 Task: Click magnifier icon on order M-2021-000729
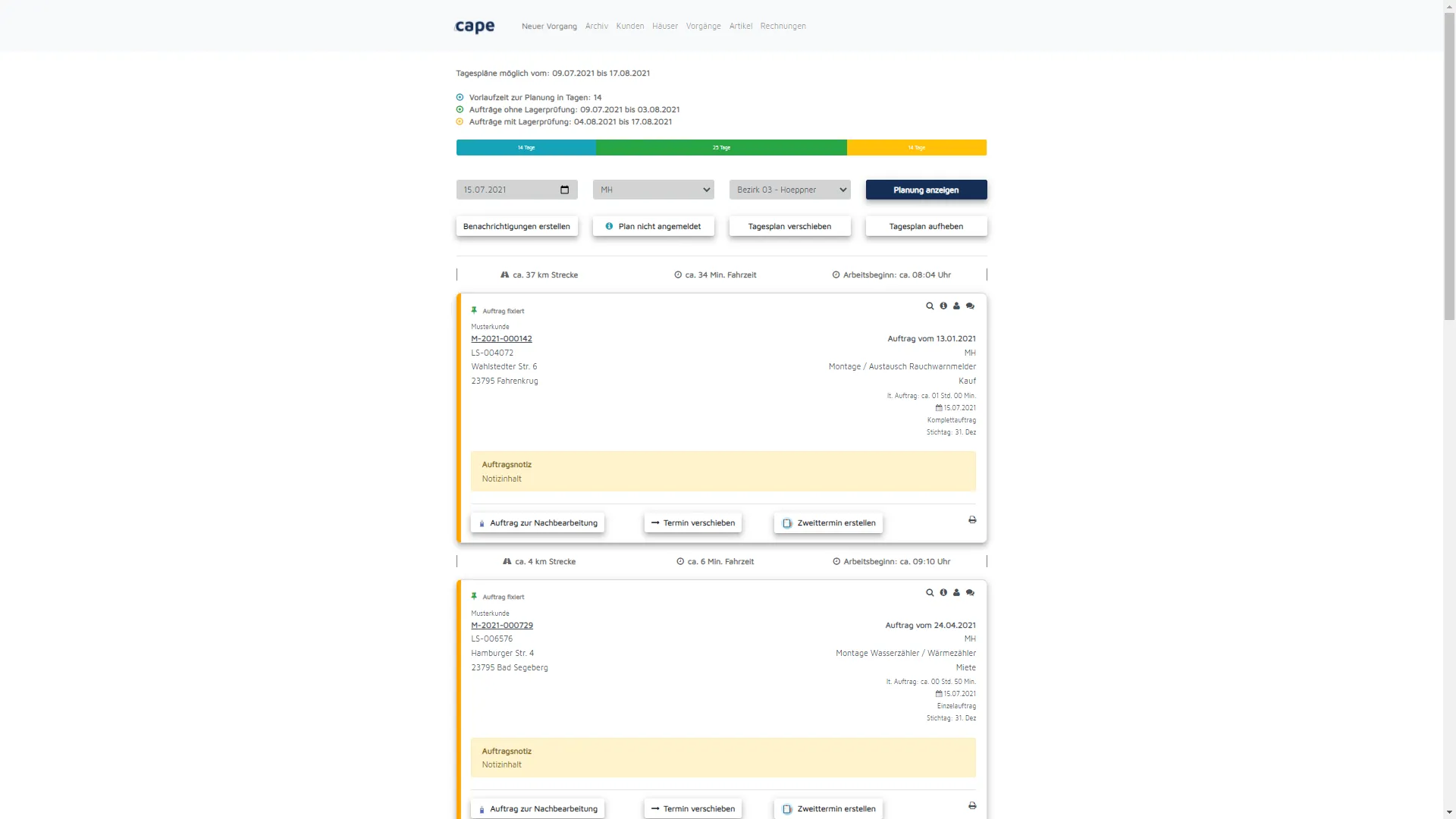pyautogui.click(x=930, y=593)
